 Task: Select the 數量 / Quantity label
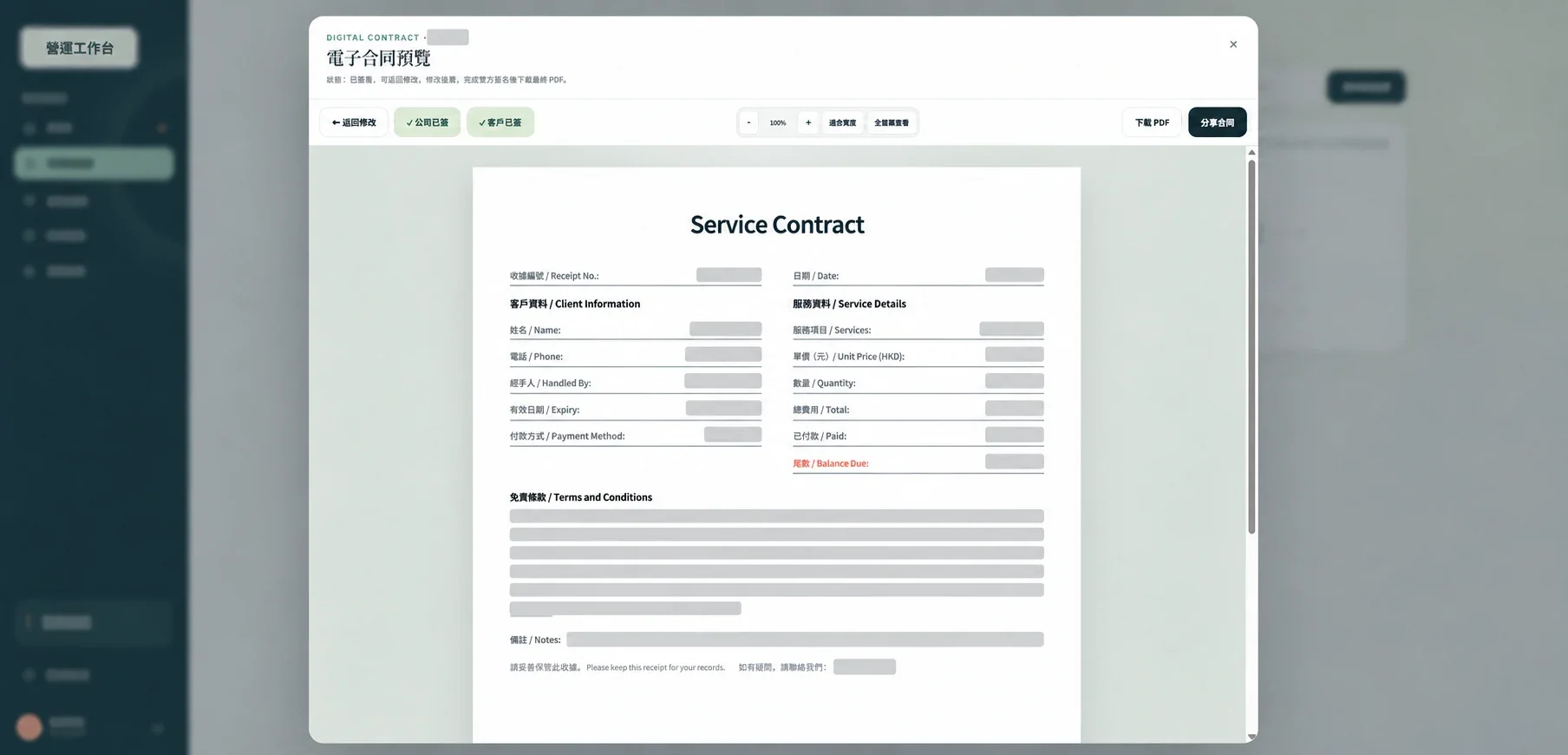824,384
